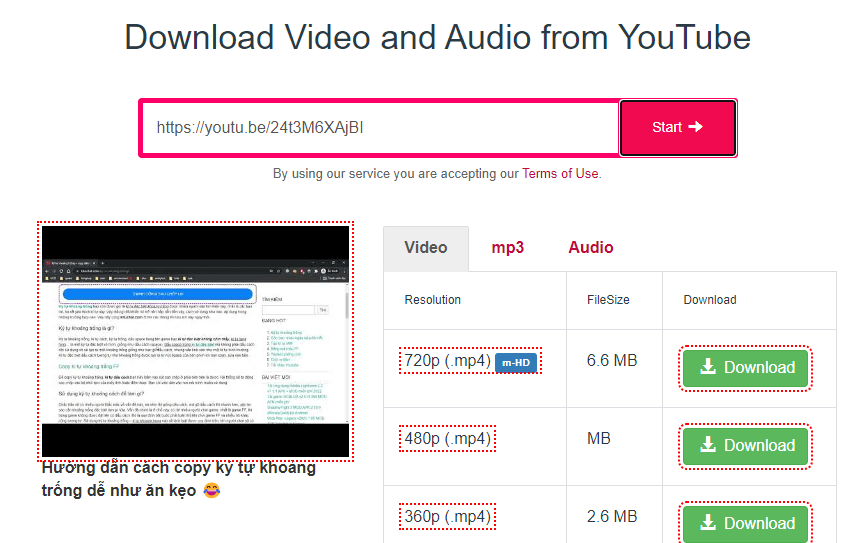Click the Vietnamese video title text

pos(178,479)
